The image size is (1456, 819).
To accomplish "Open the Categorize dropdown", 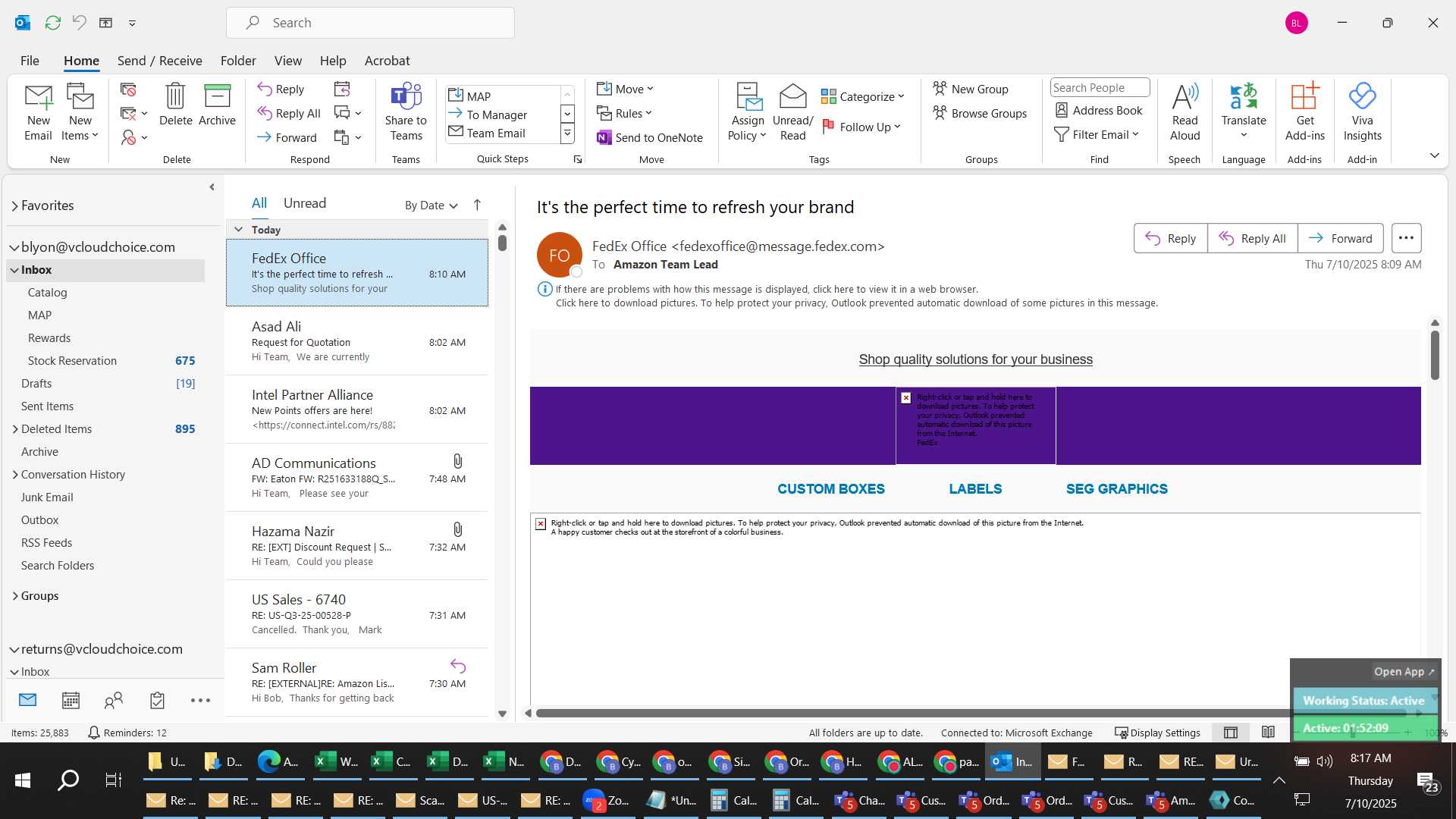I will pos(863,96).
